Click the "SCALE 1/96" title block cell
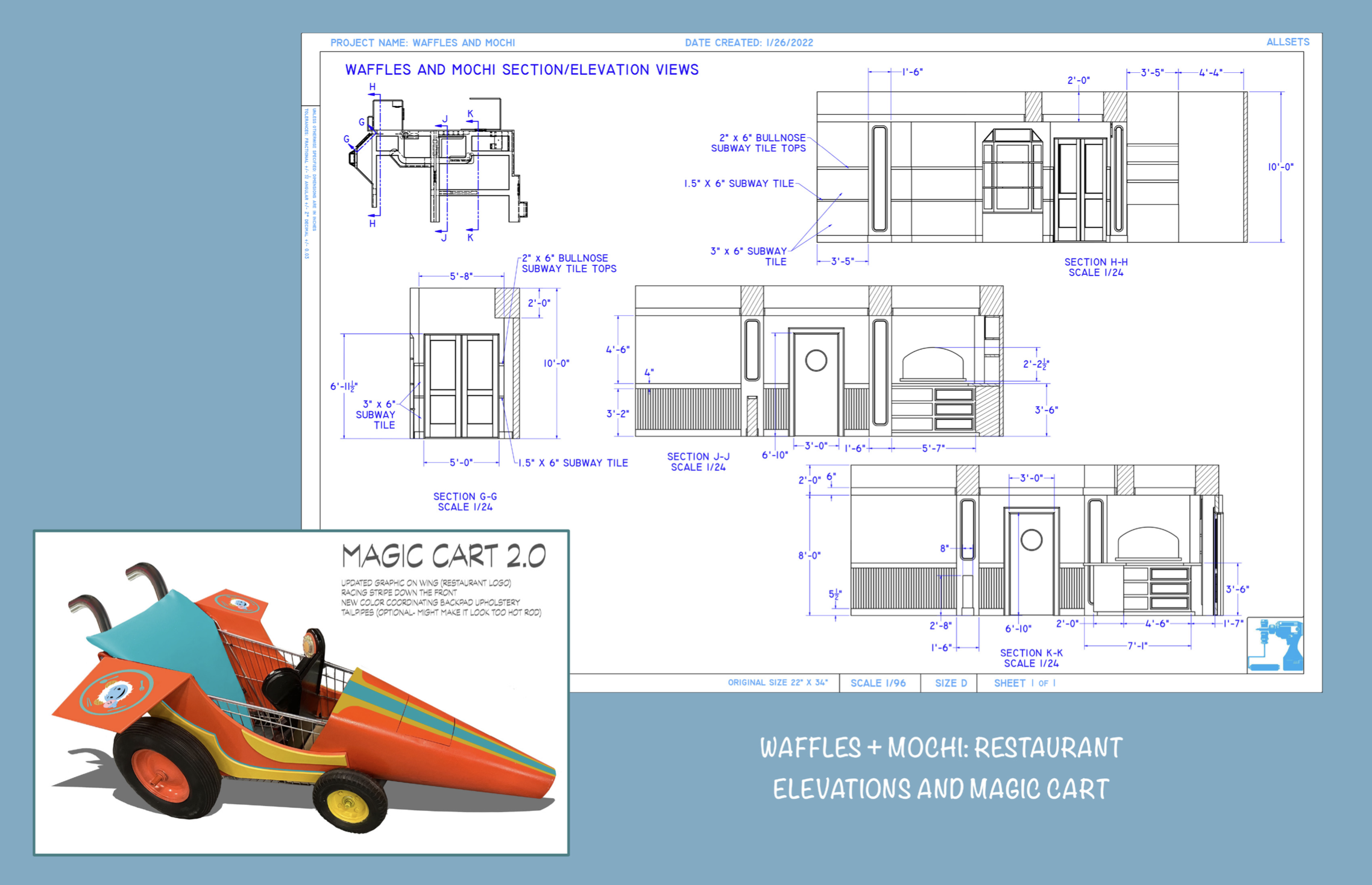 [x=878, y=683]
